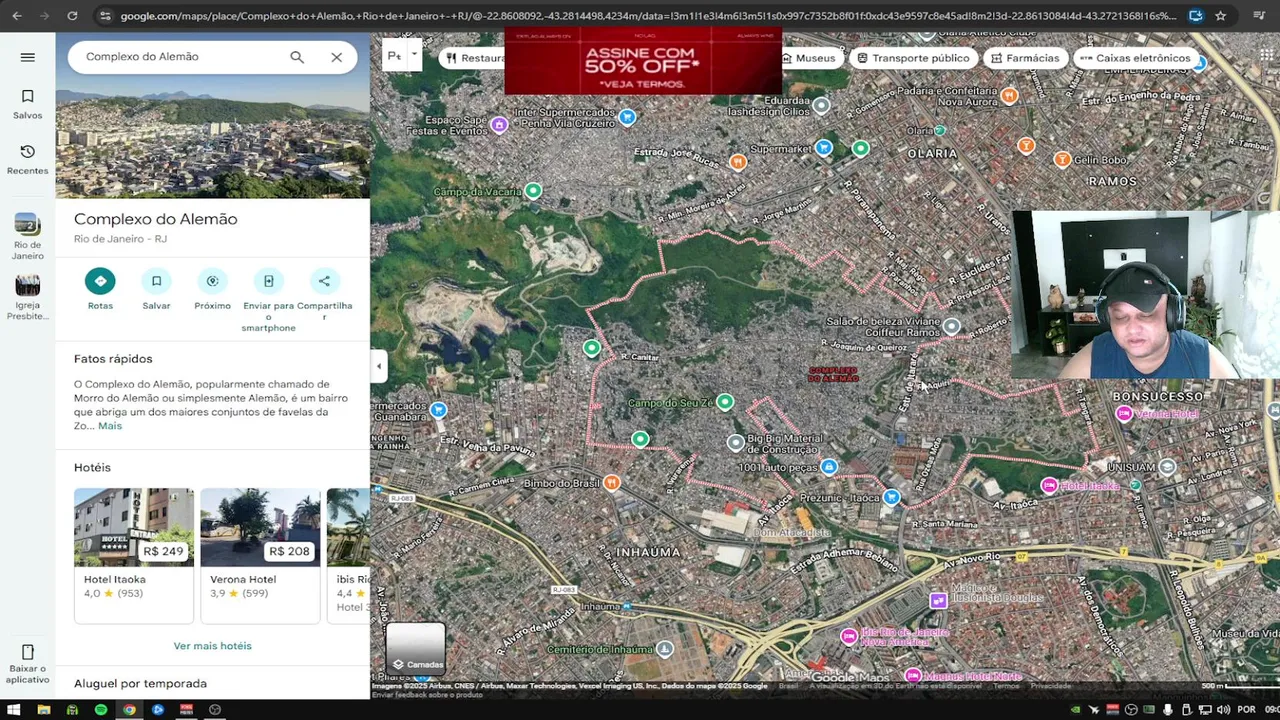The image size is (1280, 720).
Task: Click the Prezunic - Itaoca pin
Action: pyautogui.click(x=892, y=497)
